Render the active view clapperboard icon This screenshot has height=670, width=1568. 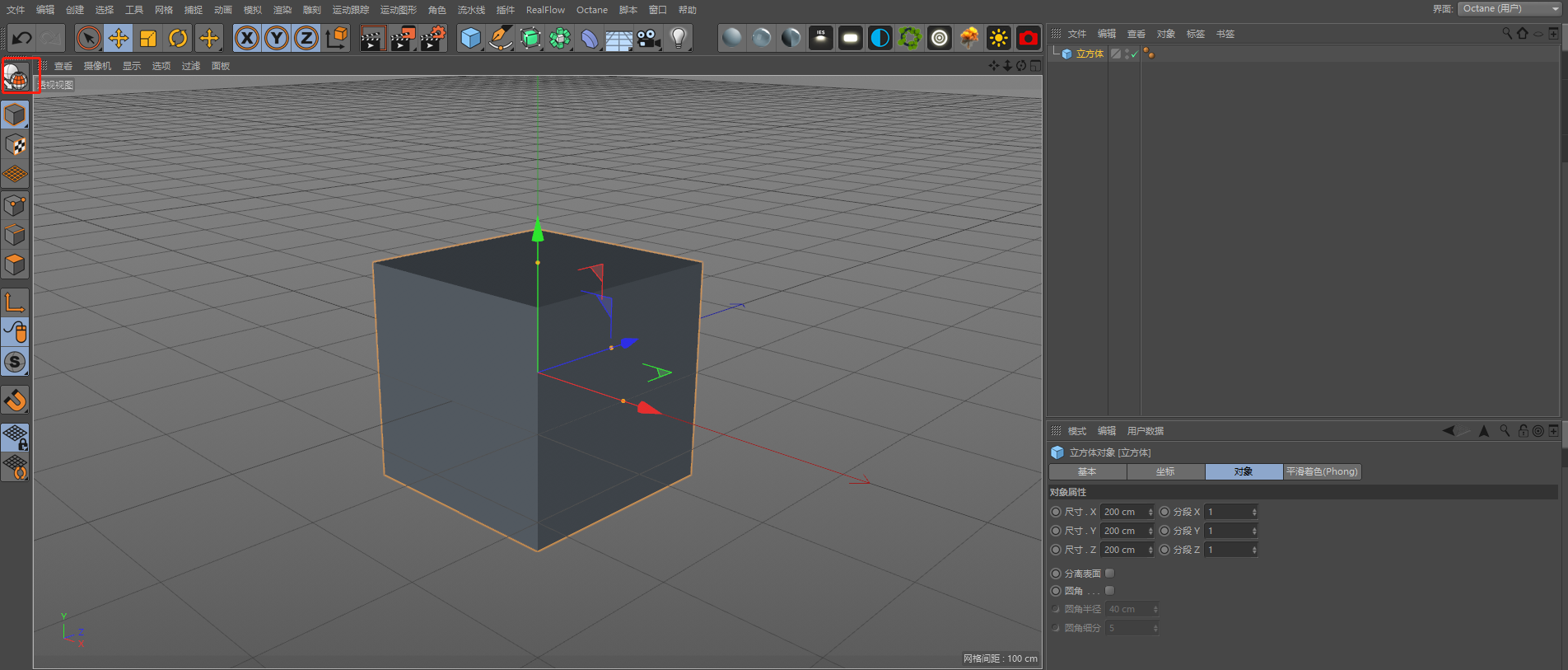point(372,38)
